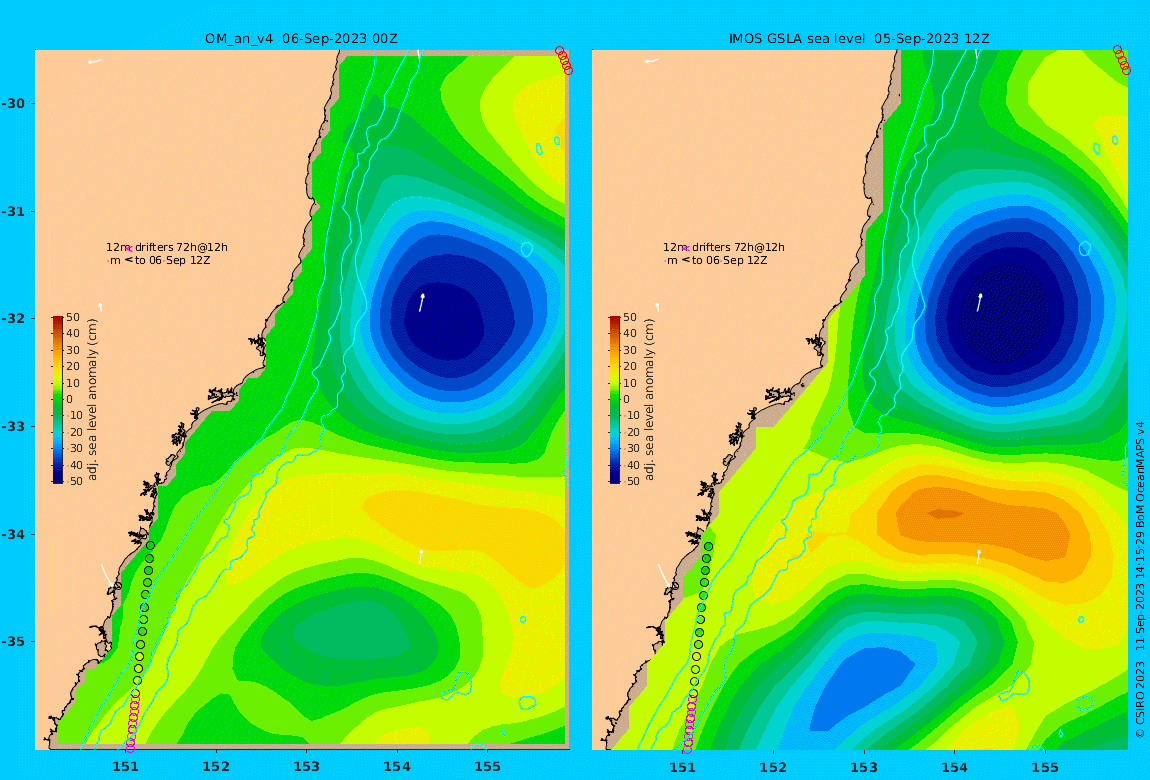Click longitude label 153 under the OM_an_v4 map
This screenshot has width=1150, height=780.
(307, 767)
